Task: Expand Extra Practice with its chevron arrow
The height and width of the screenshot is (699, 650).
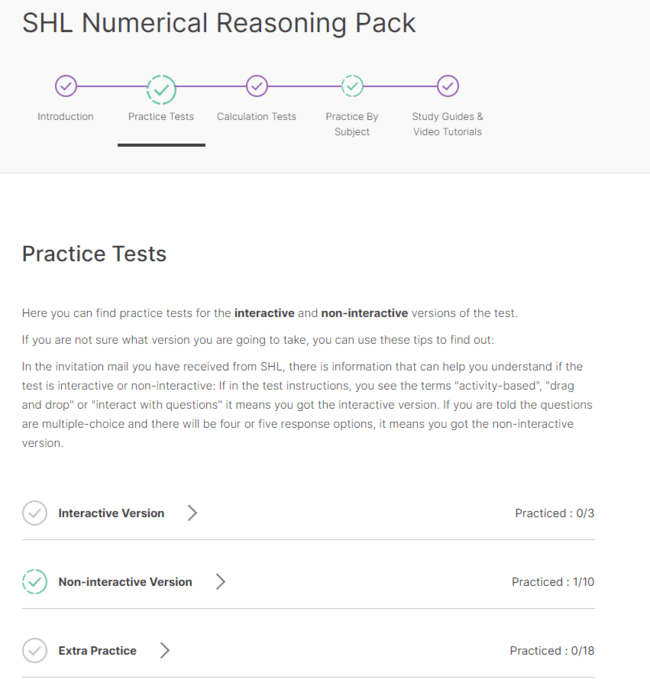Action: pyautogui.click(x=165, y=650)
